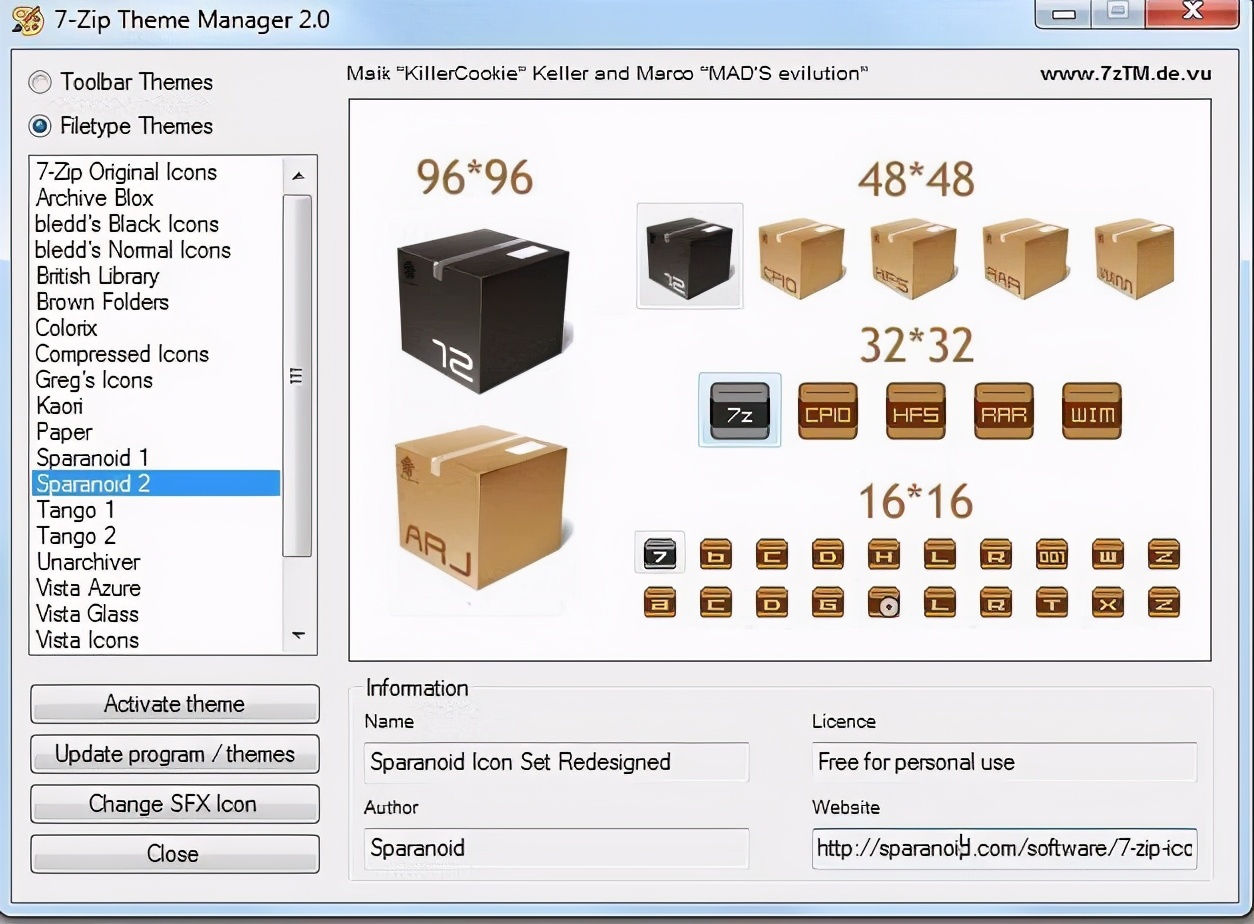Select the Brown Folders theme

156,302
